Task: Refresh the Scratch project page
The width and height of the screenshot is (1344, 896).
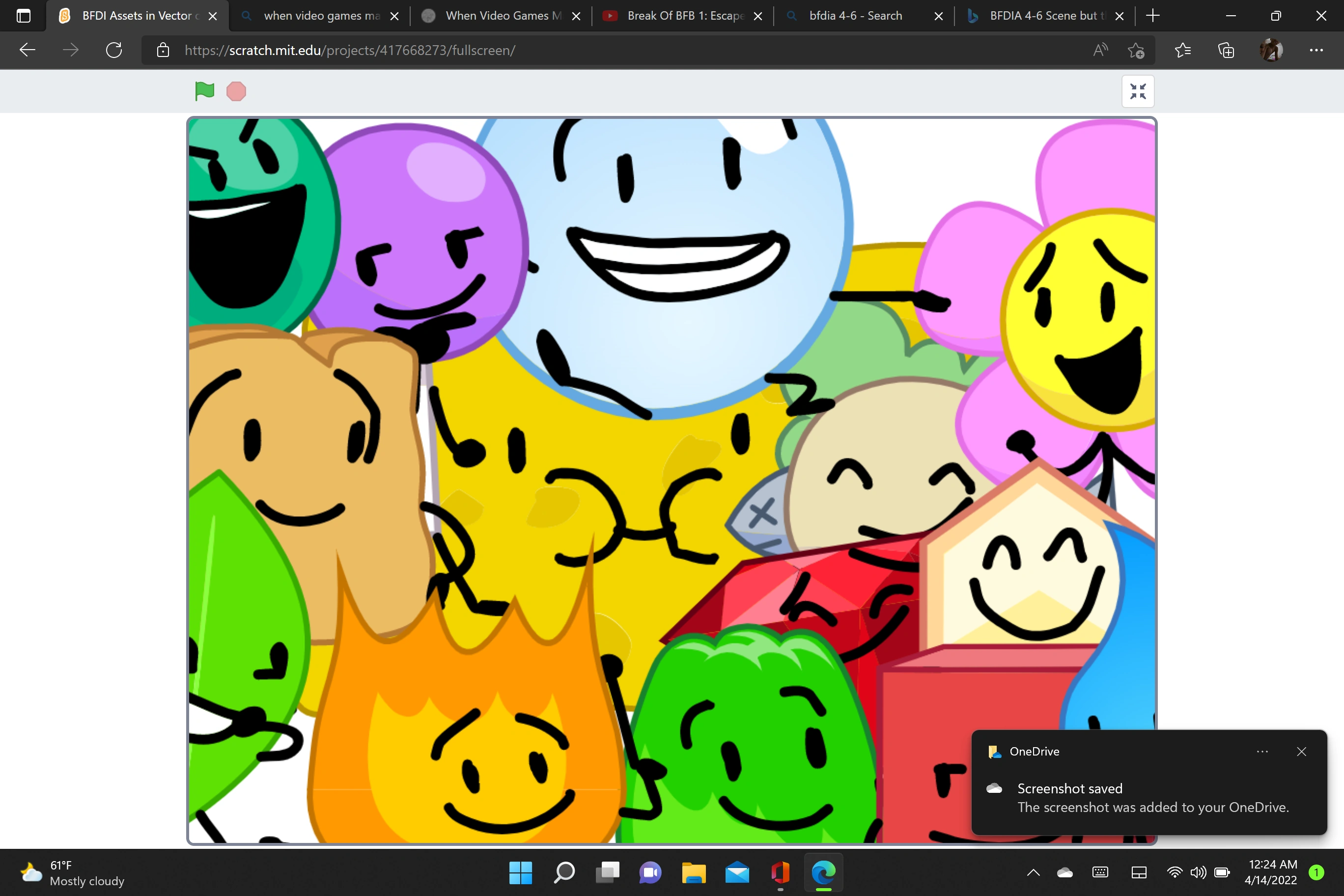Action: coord(114,50)
